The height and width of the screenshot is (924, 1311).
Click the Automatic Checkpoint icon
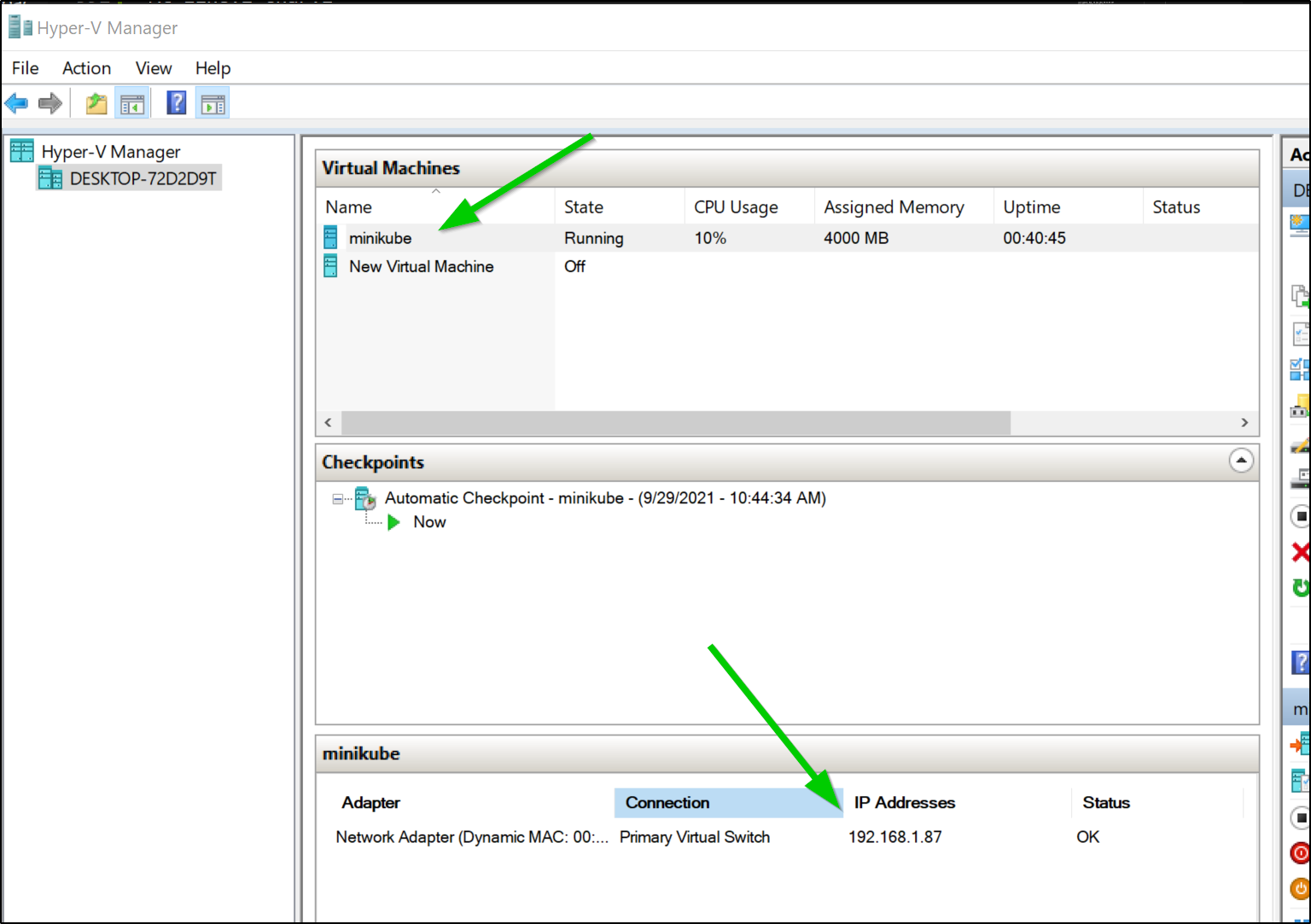tap(365, 498)
